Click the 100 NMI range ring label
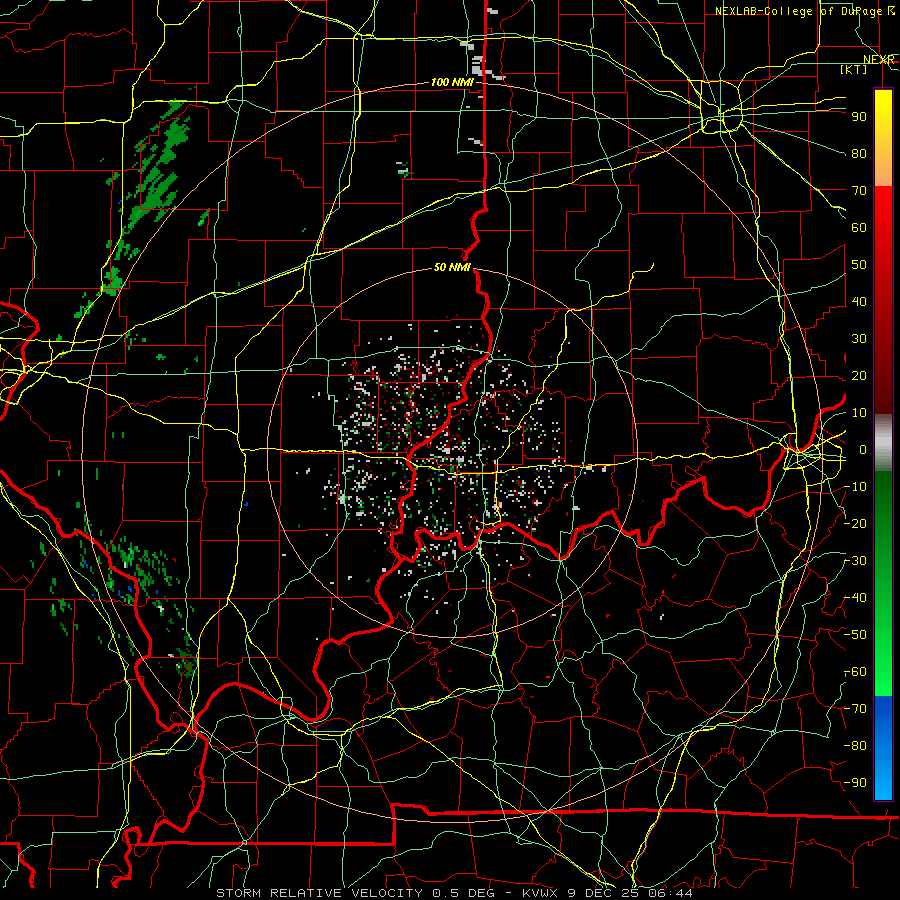The width and height of the screenshot is (900, 900). pos(452,83)
